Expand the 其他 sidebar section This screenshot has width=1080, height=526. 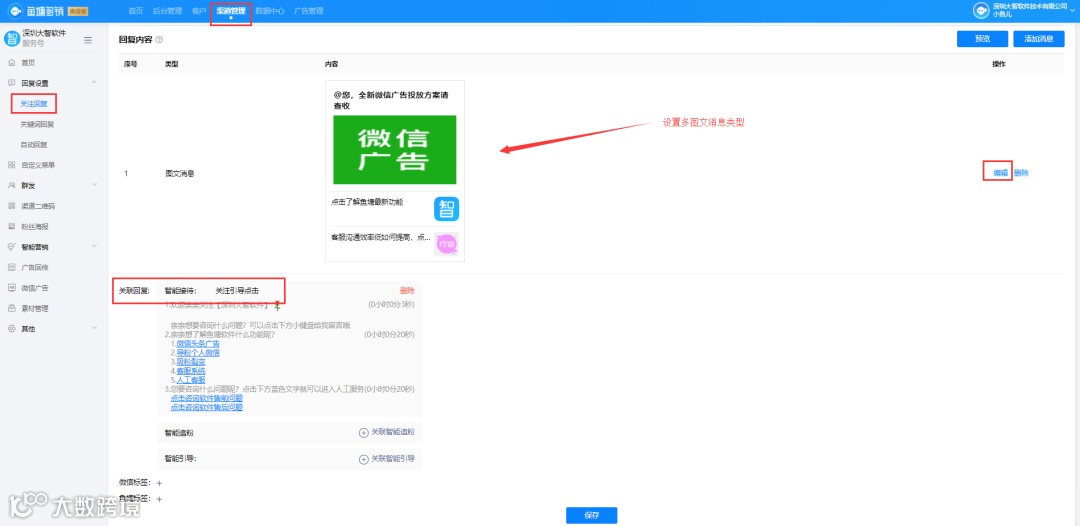(94, 328)
